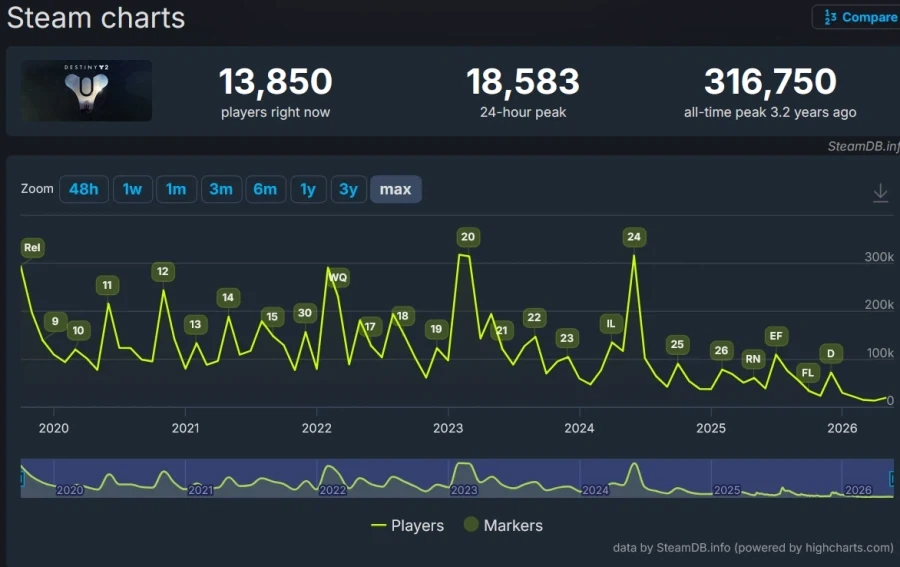Click chart marker 13
This screenshot has width=900, height=567.
pos(195,324)
